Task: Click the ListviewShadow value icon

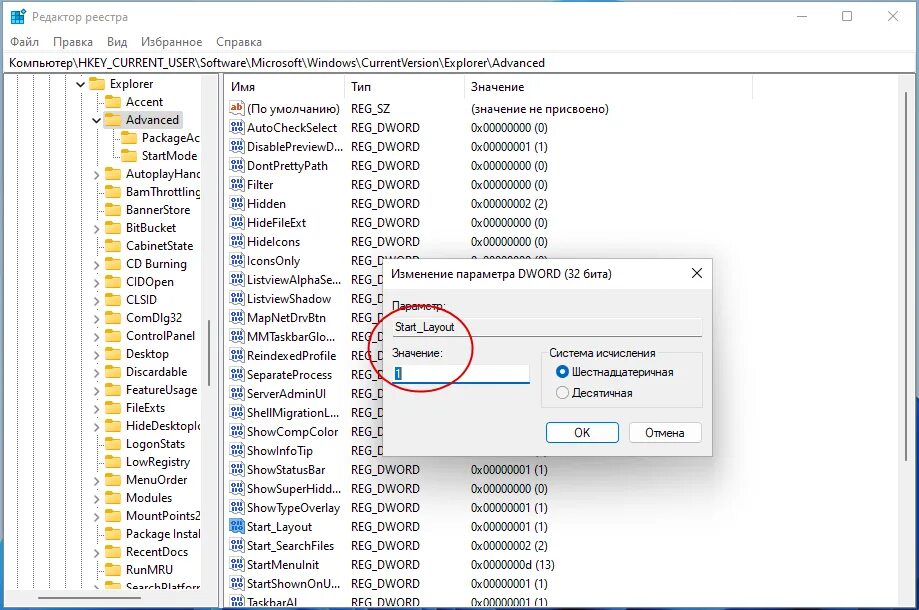Action: 237,299
